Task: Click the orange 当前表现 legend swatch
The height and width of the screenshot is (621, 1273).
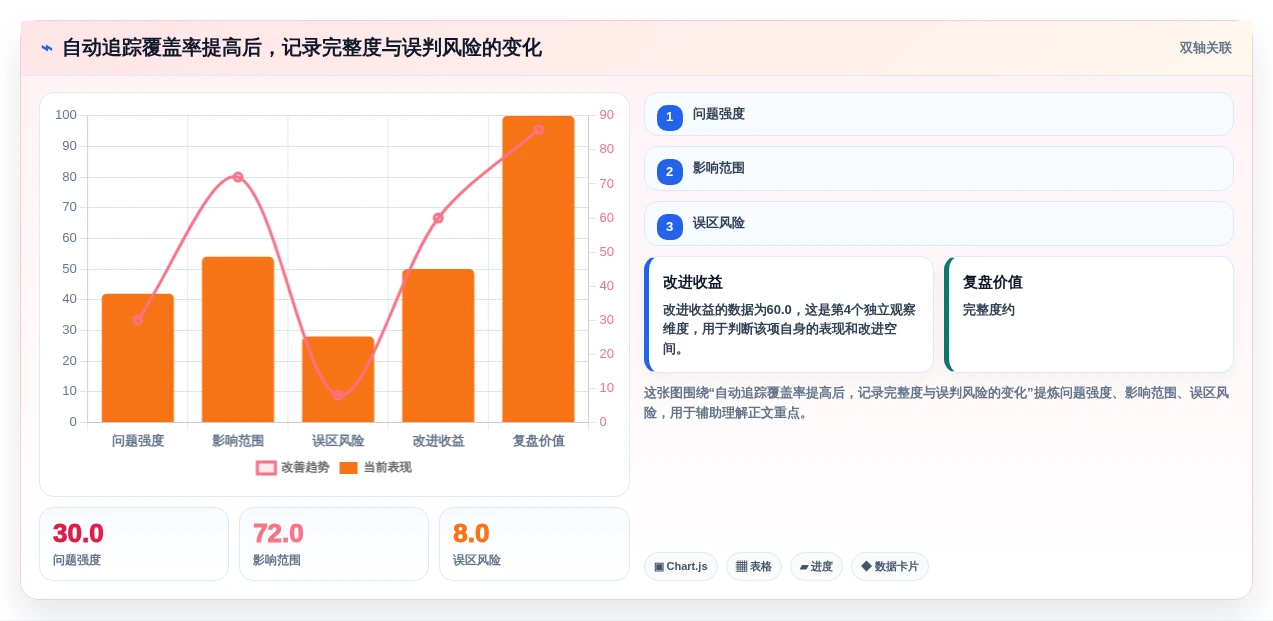Action: point(348,467)
